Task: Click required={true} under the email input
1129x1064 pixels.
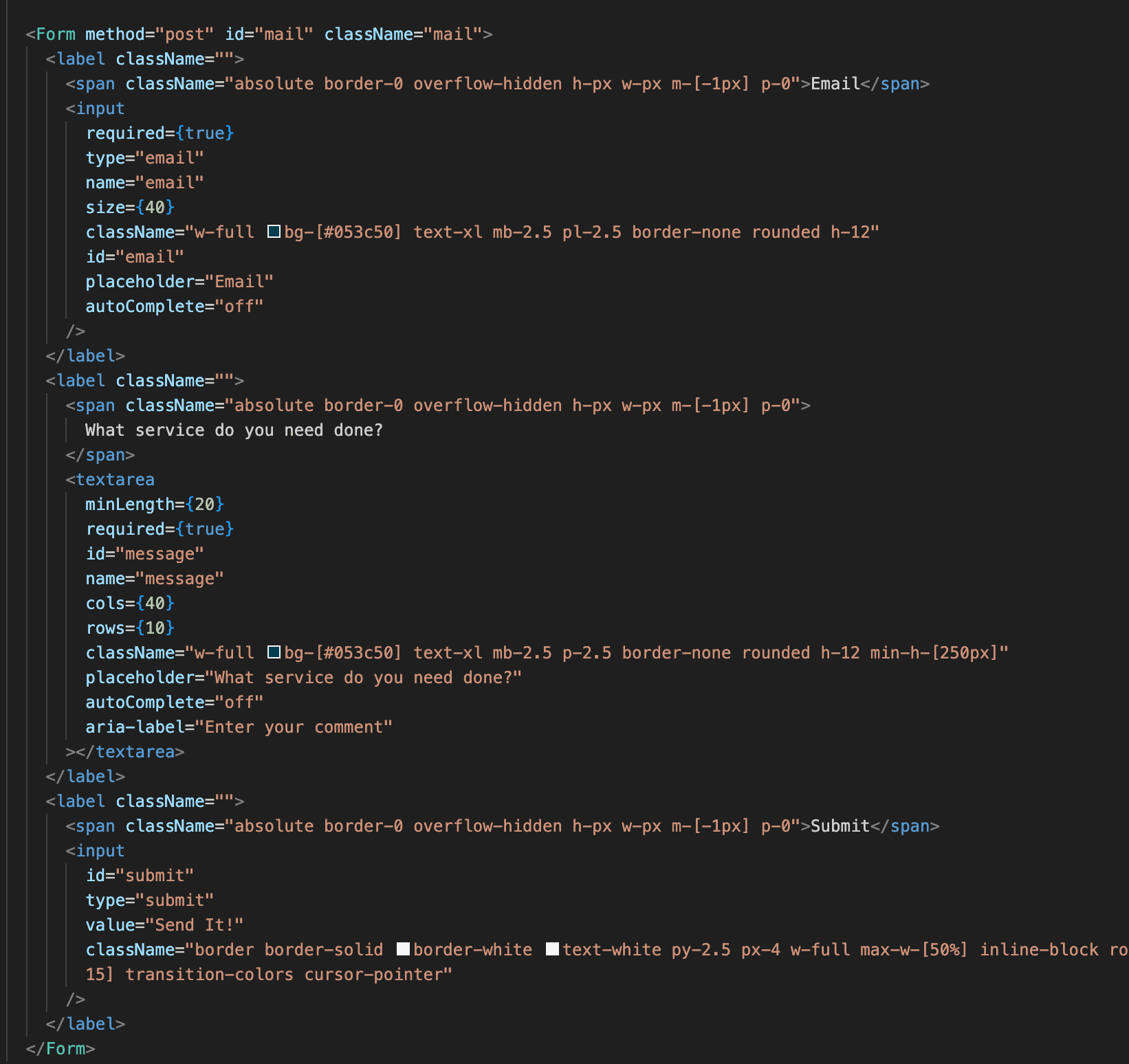Action: click(160, 133)
